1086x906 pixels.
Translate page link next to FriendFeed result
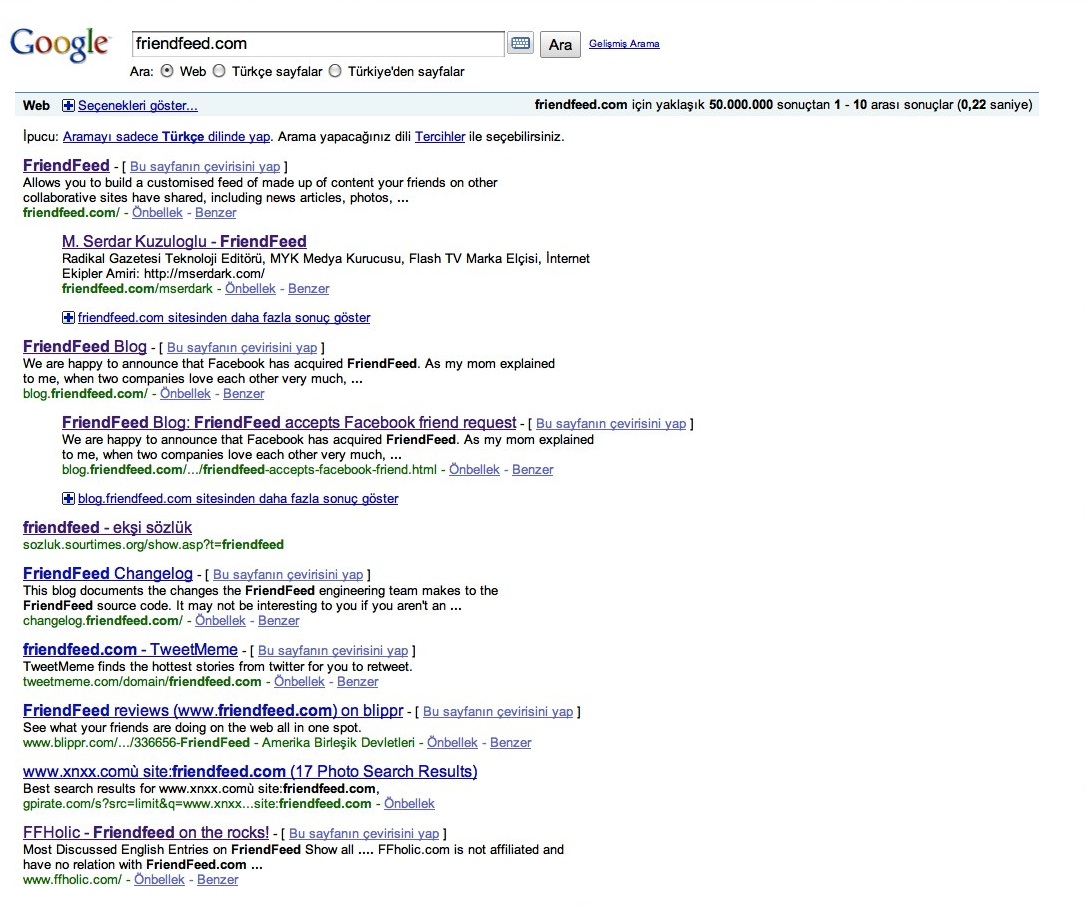pyautogui.click(x=205, y=166)
